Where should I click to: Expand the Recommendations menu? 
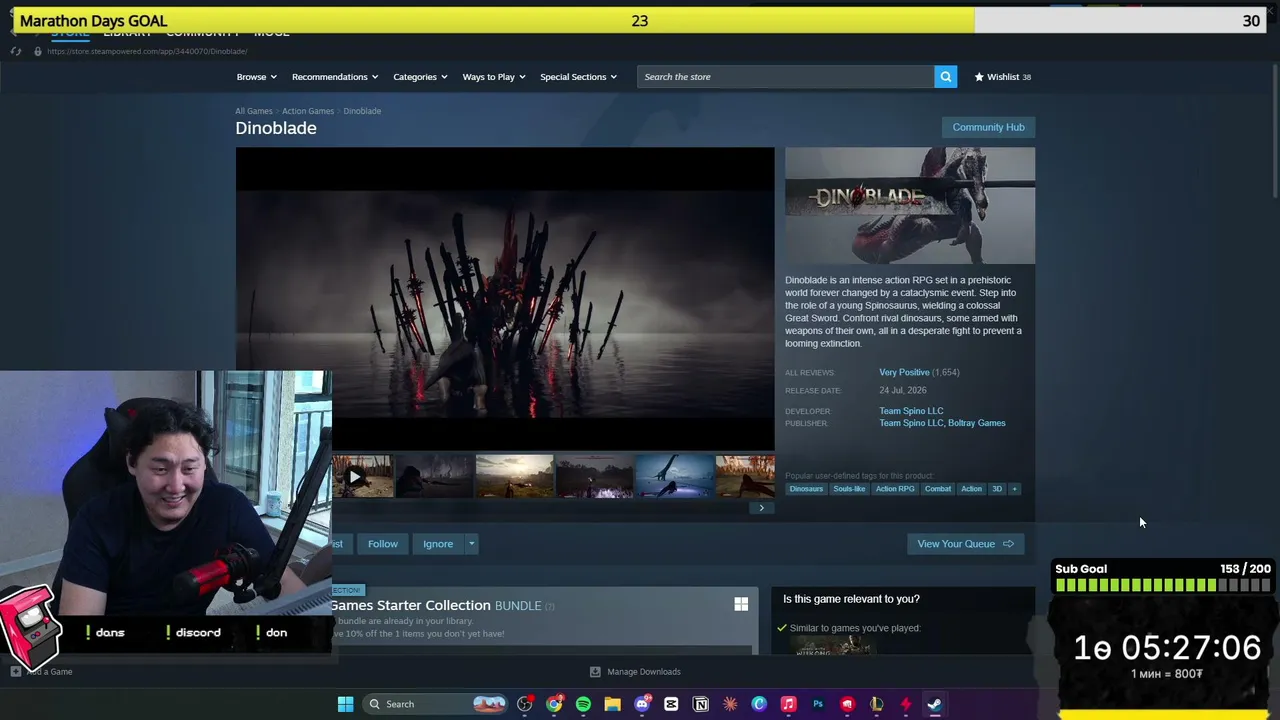pyautogui.click(x=335, y=77)
